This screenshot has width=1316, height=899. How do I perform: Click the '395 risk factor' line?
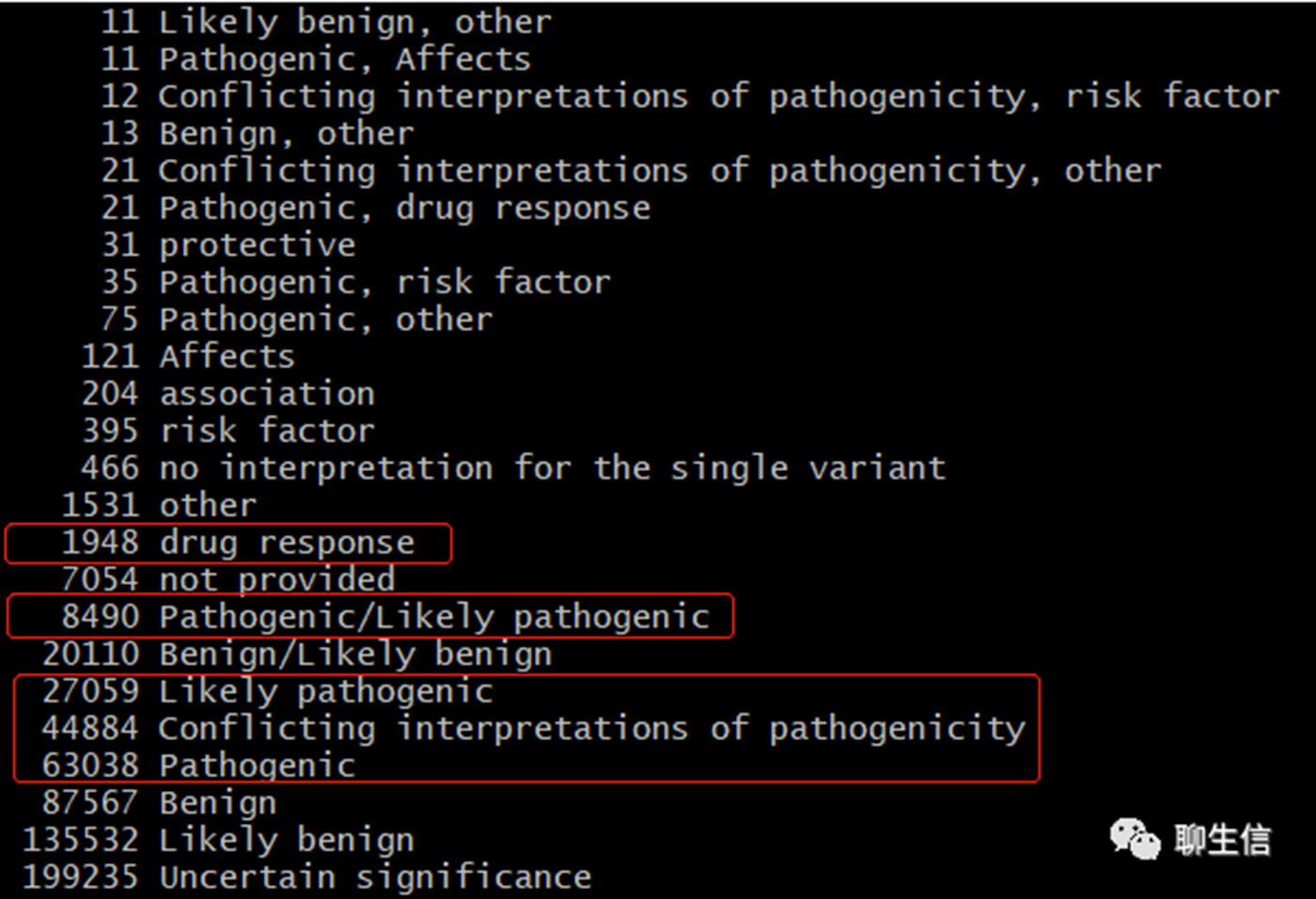tap(227, 431)
